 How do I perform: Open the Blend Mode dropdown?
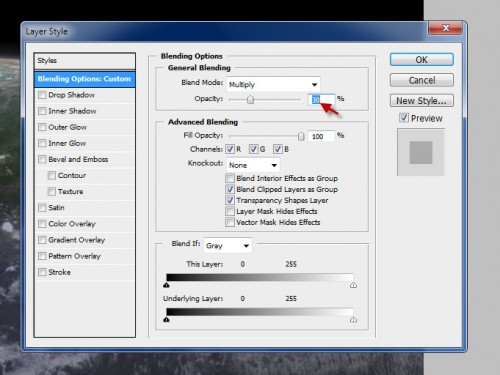tap(273, 84)
